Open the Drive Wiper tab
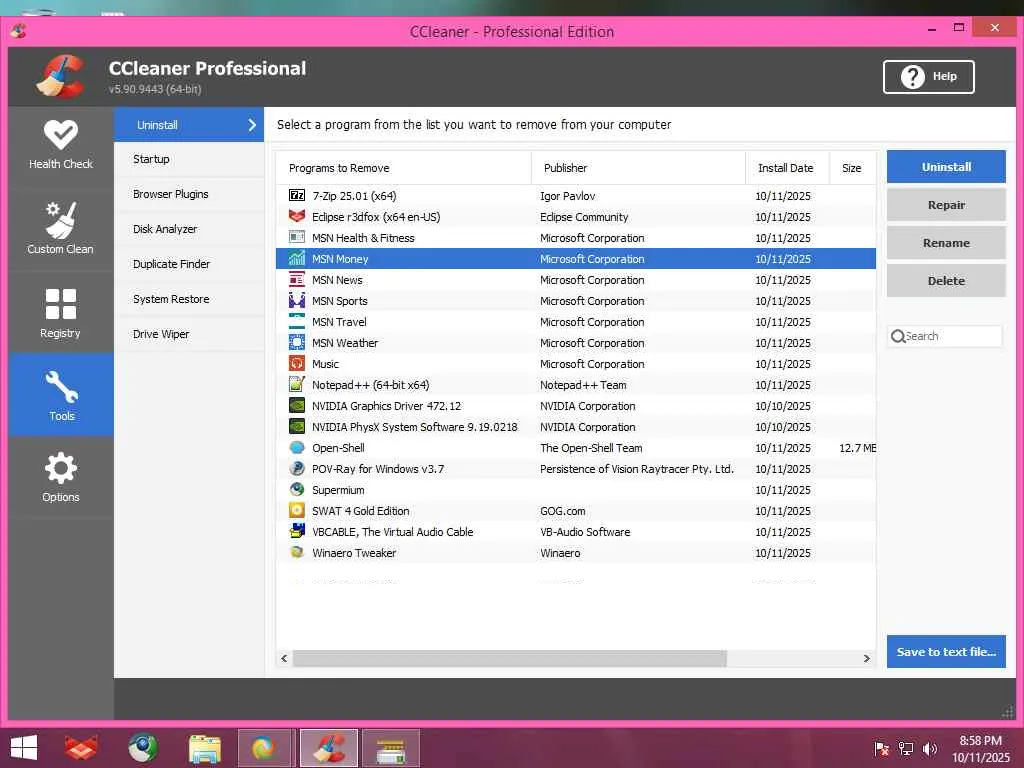1024x768 pixels. pyautogui.click(x=189, y=334)
